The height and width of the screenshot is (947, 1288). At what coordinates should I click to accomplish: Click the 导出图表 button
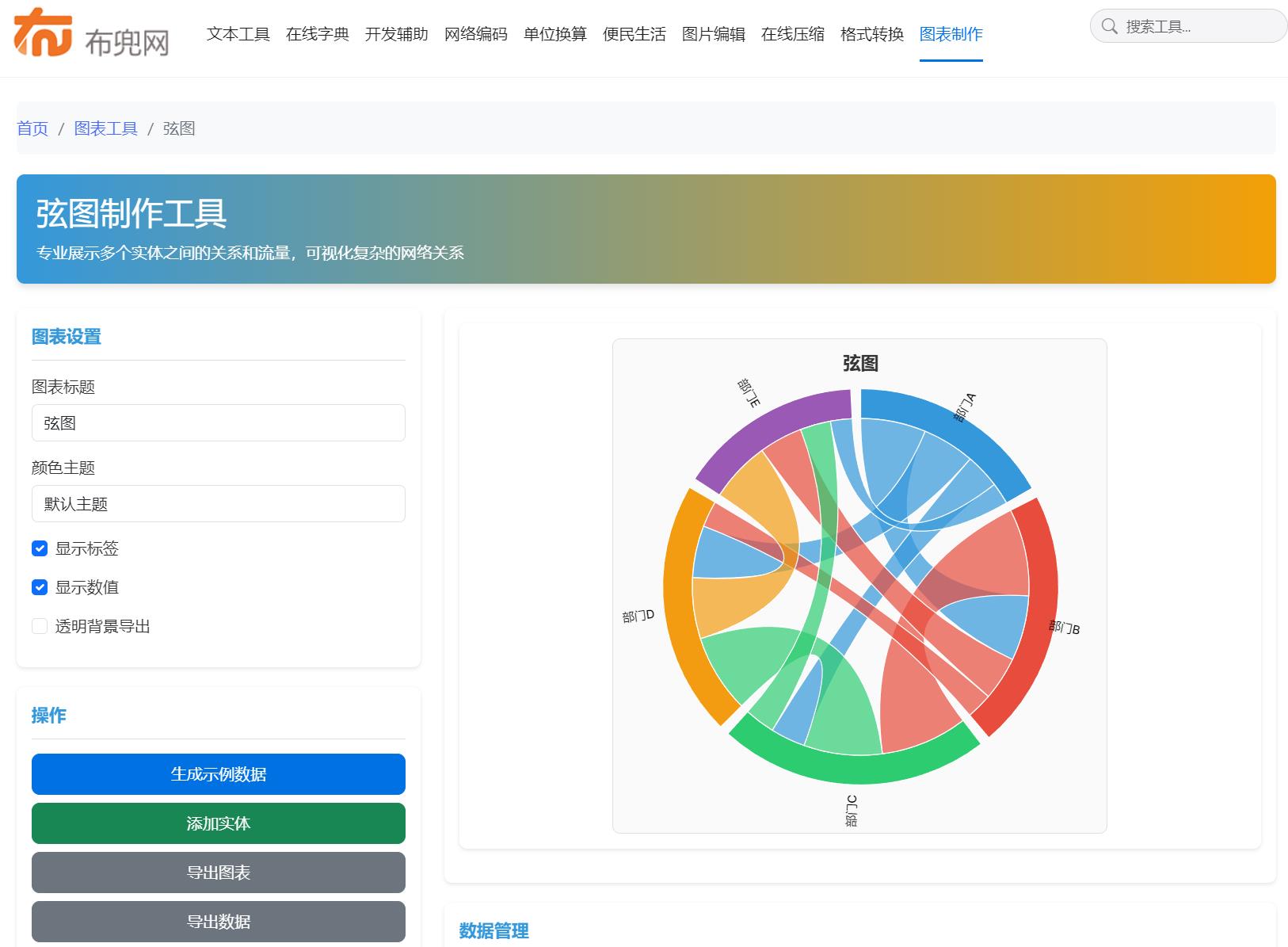coord(217,873)
